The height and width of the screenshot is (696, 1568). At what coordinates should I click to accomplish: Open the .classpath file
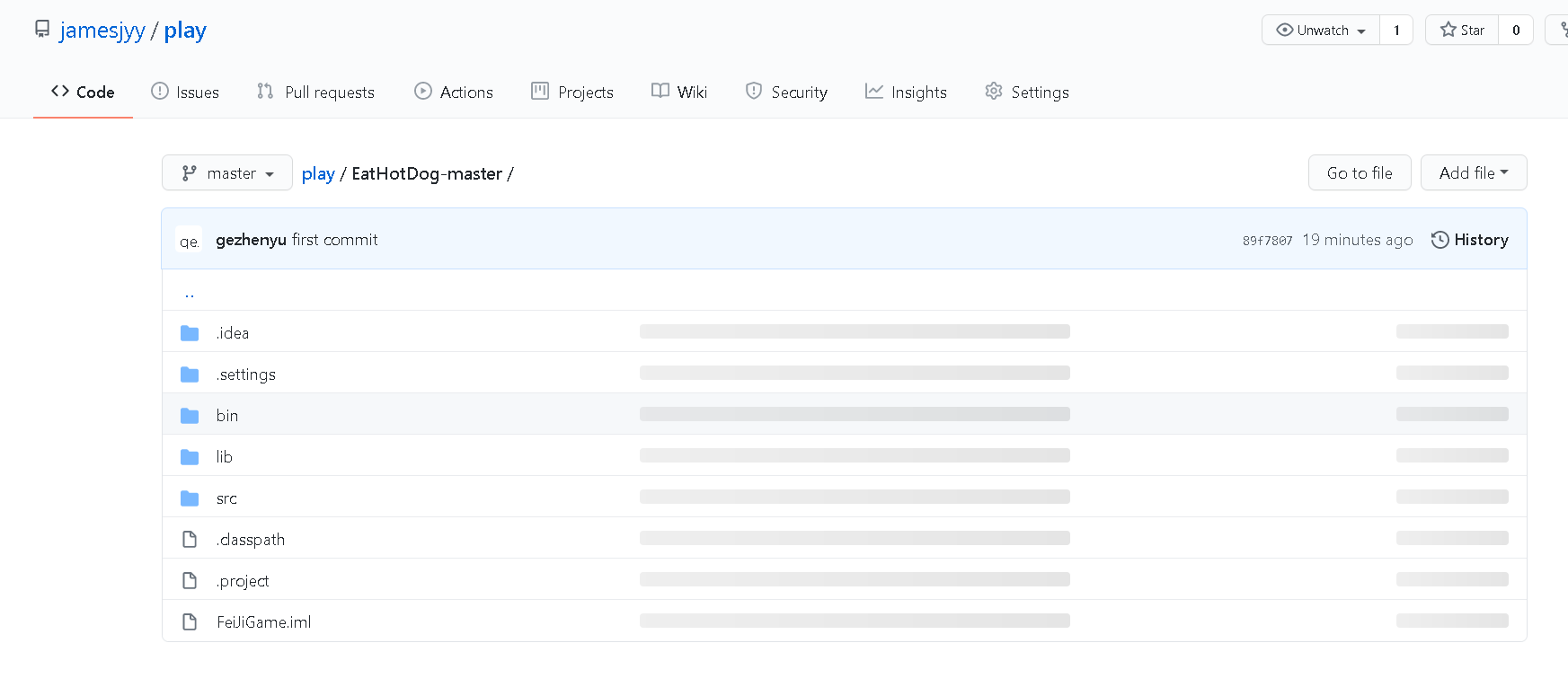pos(251,540)
